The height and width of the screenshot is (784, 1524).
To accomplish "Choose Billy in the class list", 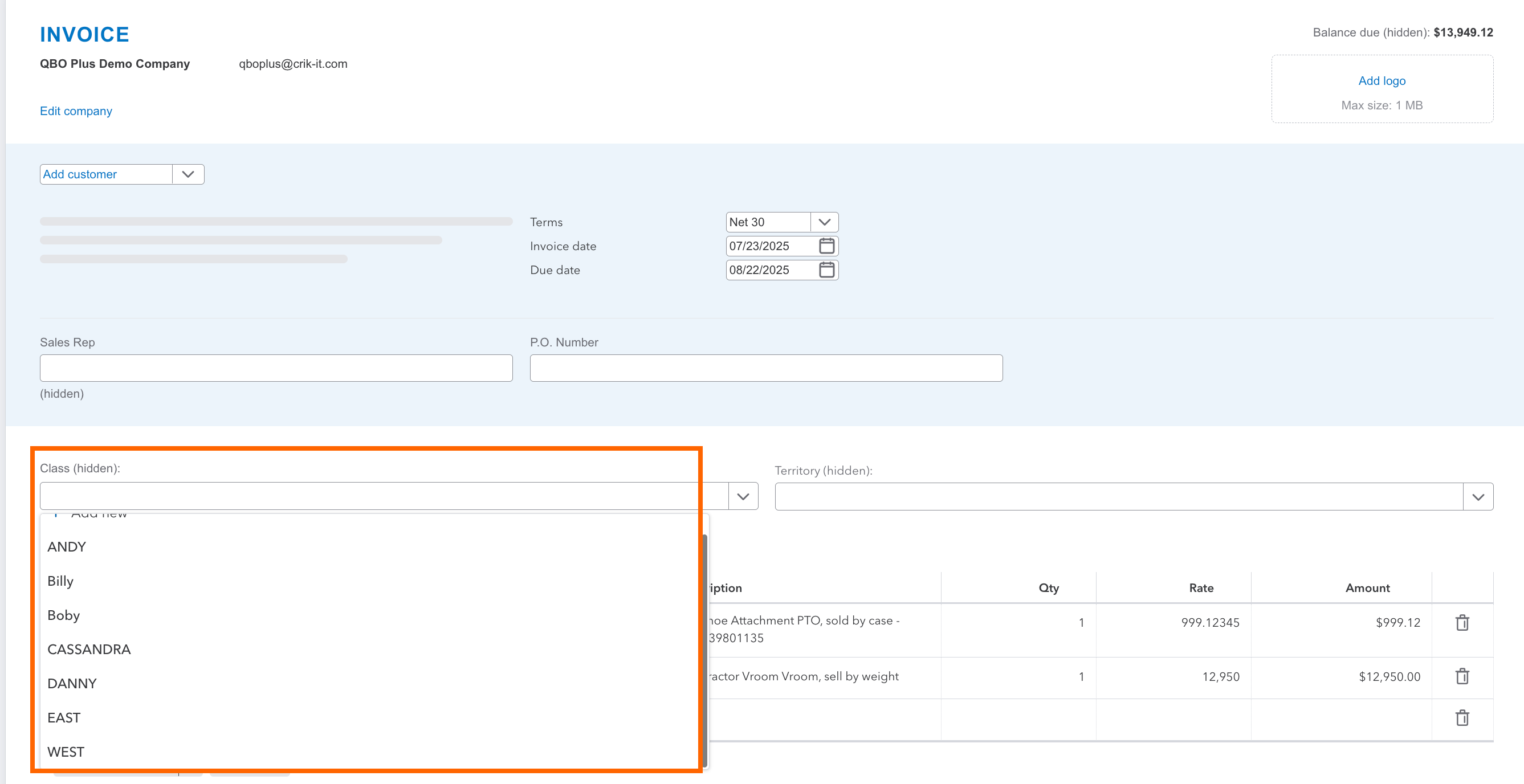I will coord(60,581).
